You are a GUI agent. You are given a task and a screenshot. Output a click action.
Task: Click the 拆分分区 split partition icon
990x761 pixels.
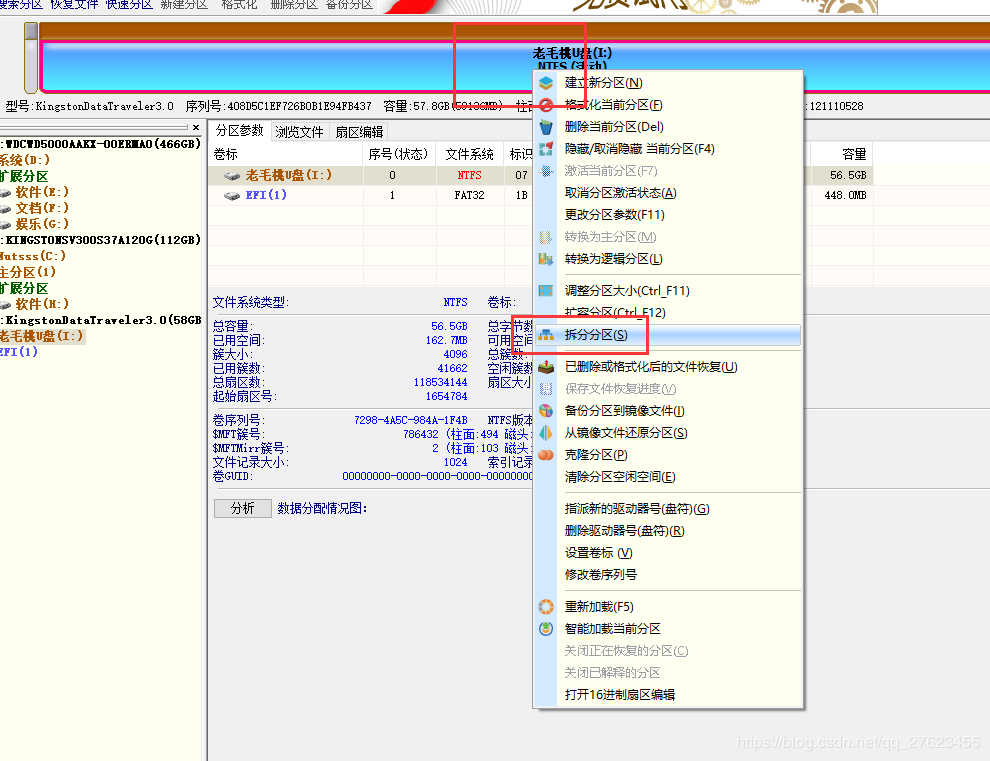(546, 334)
